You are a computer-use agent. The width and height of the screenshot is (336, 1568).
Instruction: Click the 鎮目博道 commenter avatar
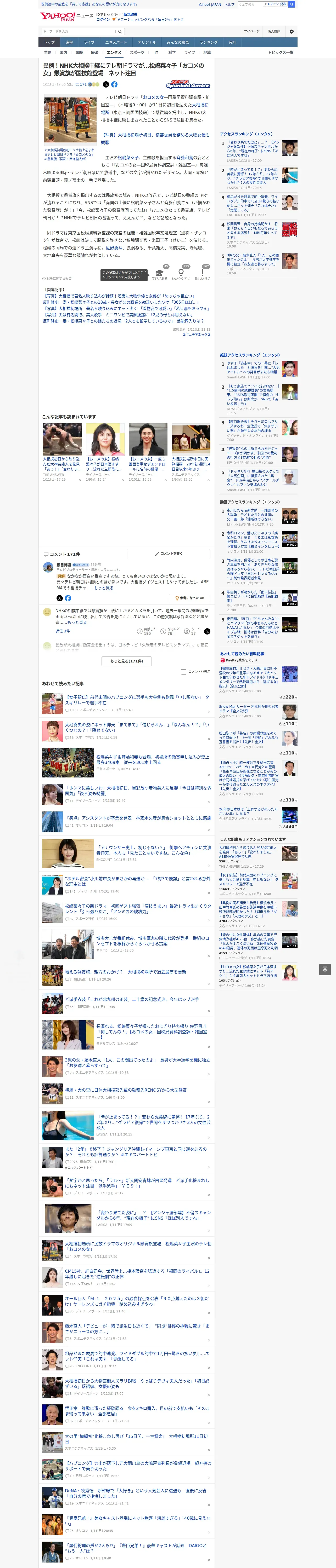(x=48, y=568)
